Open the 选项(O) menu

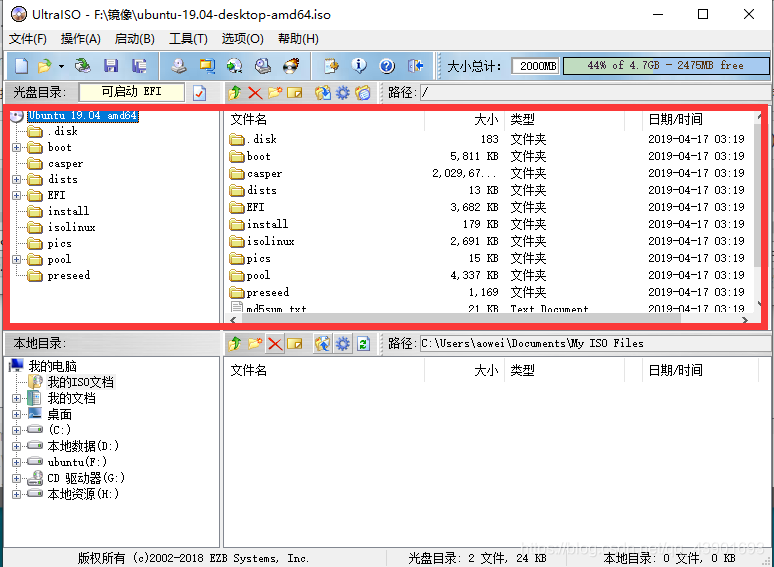click(x=242, y=39)
